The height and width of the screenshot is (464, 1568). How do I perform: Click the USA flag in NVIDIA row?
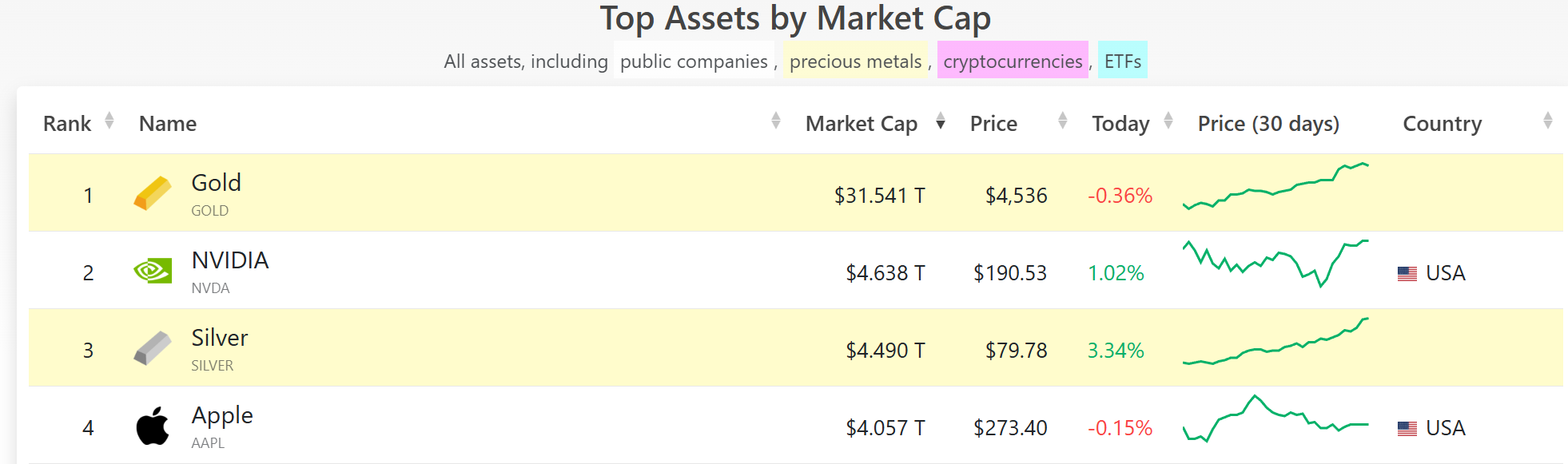point(1407,273)
